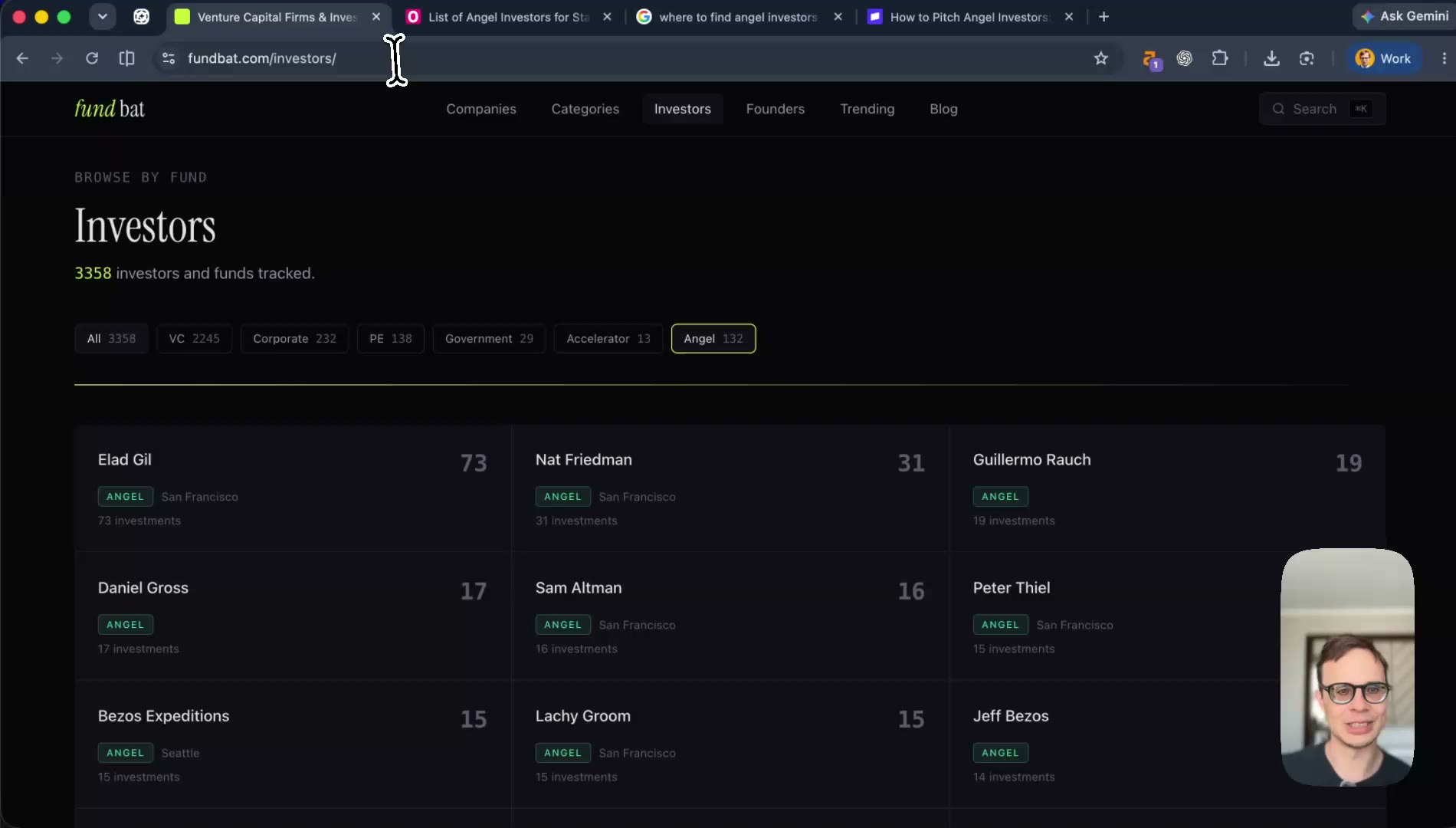Filter investors by All 3358
The width and height of the screenshot is (1456, 828).
[111, 339]
